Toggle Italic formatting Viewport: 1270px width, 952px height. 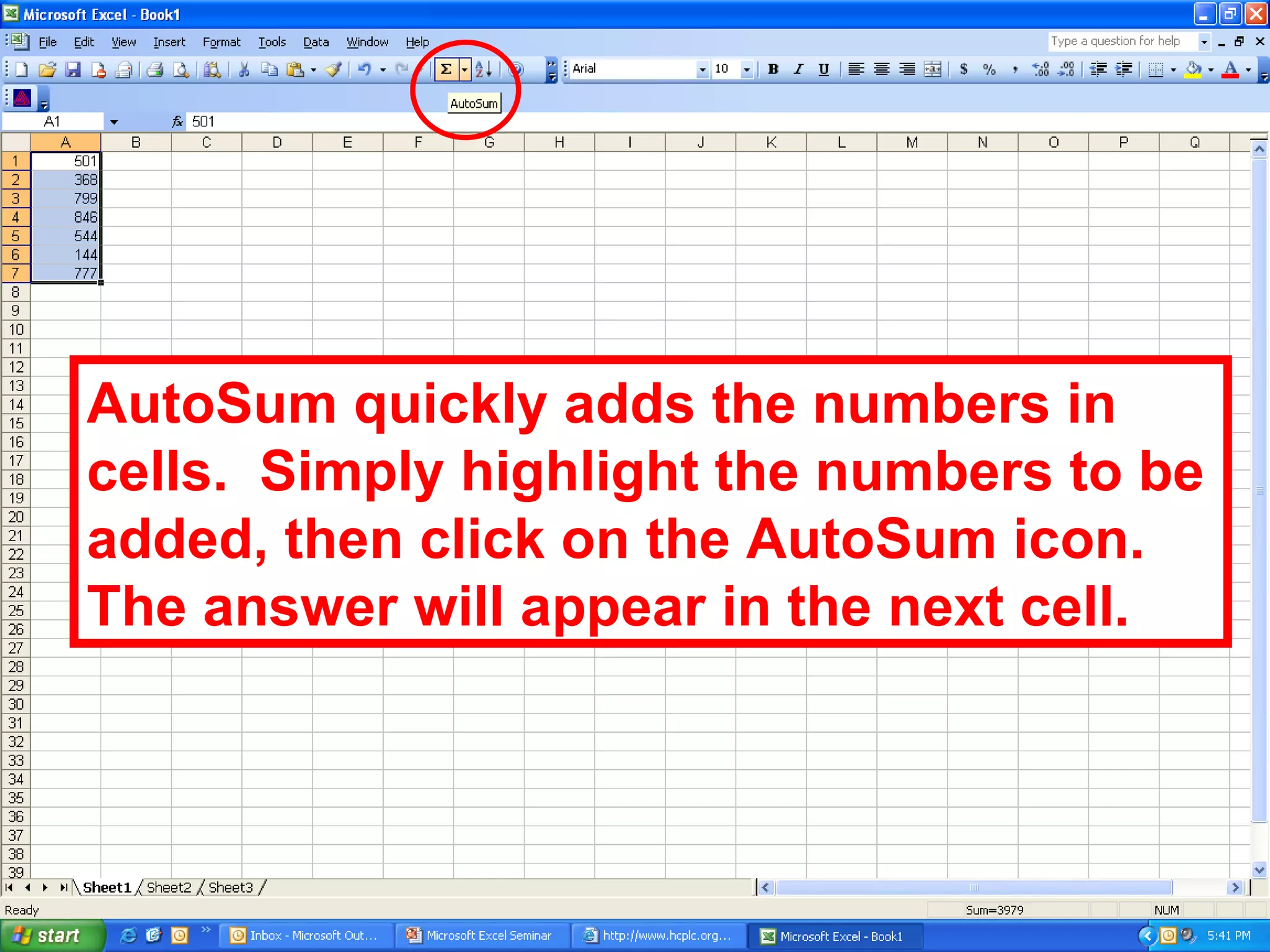tap(798, 69)
